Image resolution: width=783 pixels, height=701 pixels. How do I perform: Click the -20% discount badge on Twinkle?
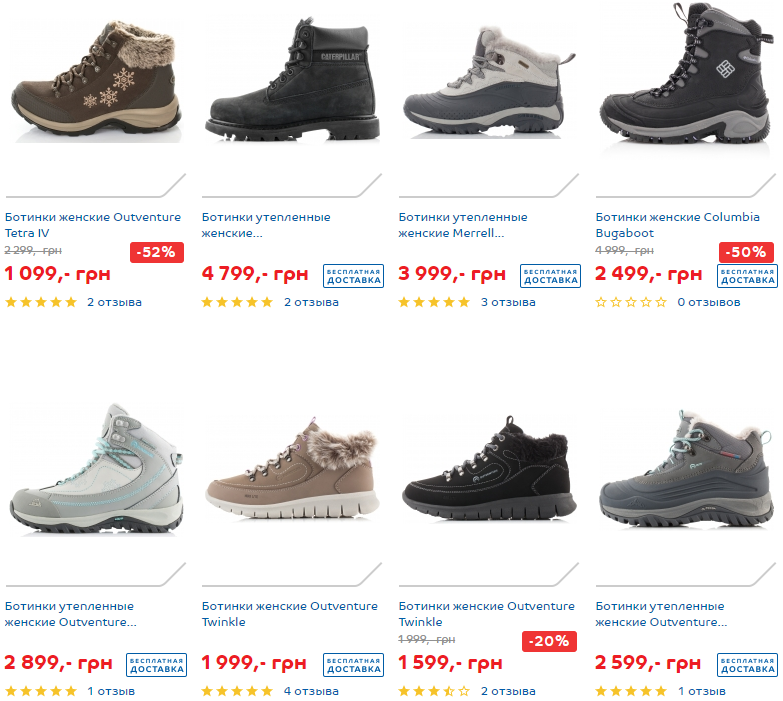tap(549, 641)
